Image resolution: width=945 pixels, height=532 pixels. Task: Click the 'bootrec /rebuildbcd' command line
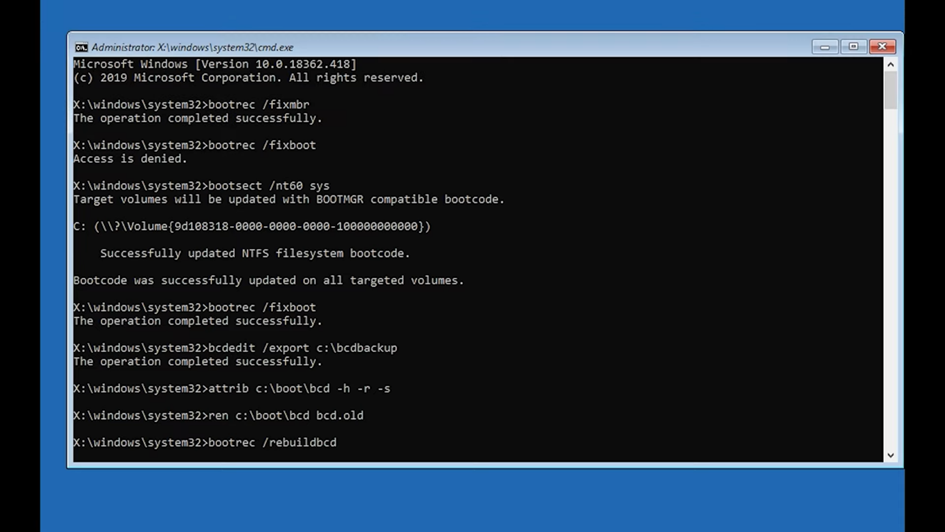tap(205, 442)
